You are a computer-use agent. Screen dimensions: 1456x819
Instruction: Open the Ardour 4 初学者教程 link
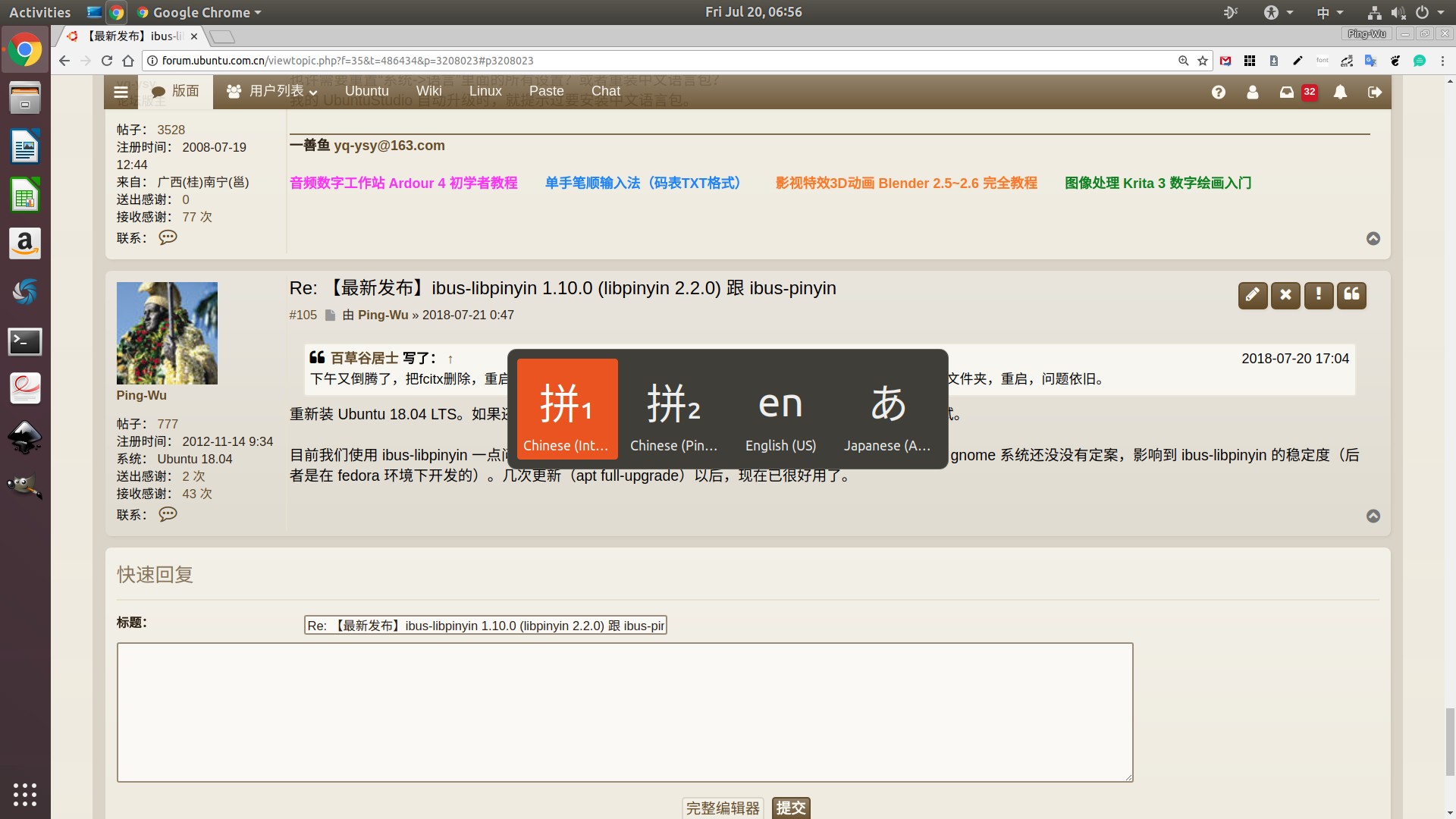pos(403,183)
